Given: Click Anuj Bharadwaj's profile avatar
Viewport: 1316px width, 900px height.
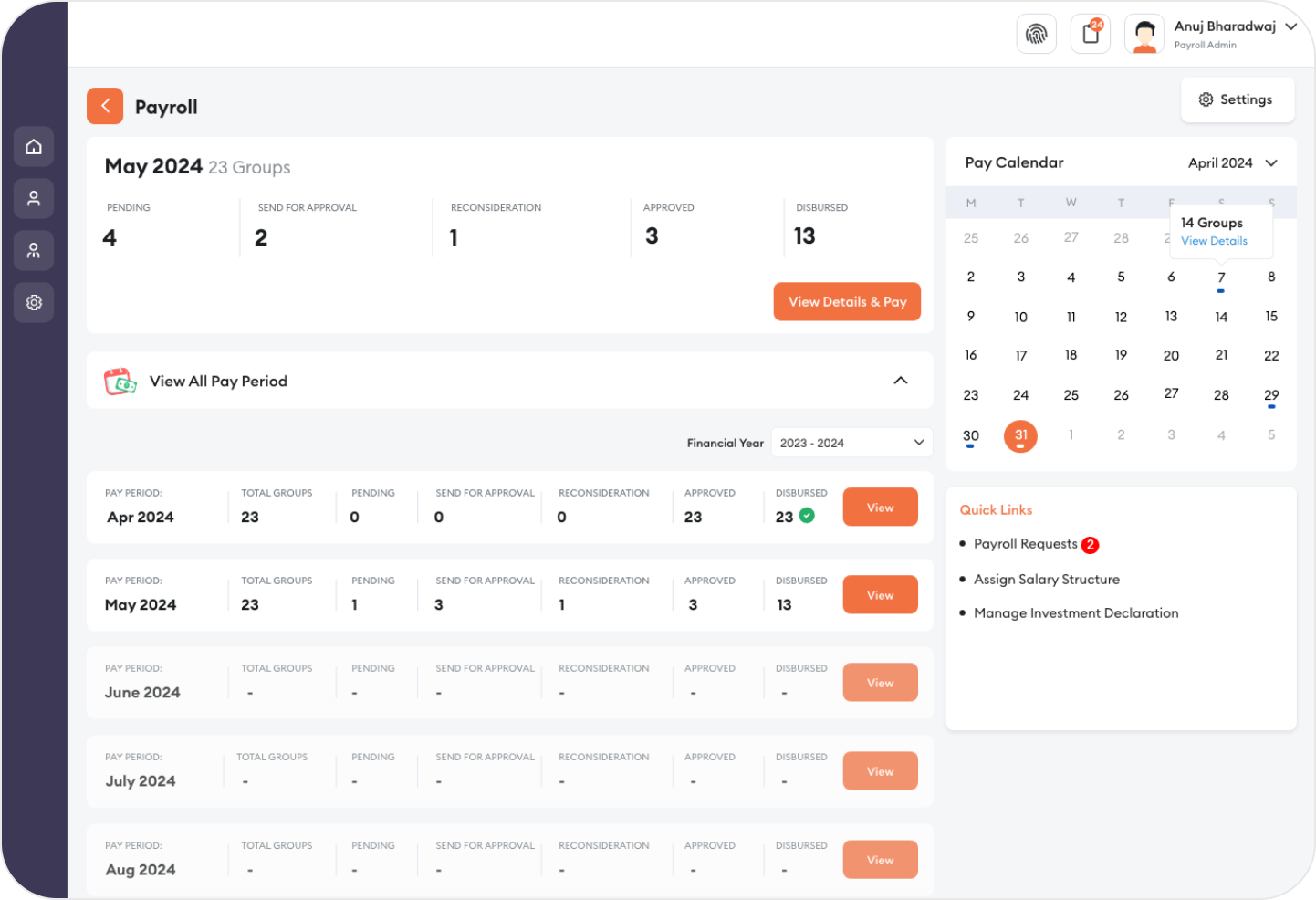Looking at the screenshot, I should tap(1144, 35).
